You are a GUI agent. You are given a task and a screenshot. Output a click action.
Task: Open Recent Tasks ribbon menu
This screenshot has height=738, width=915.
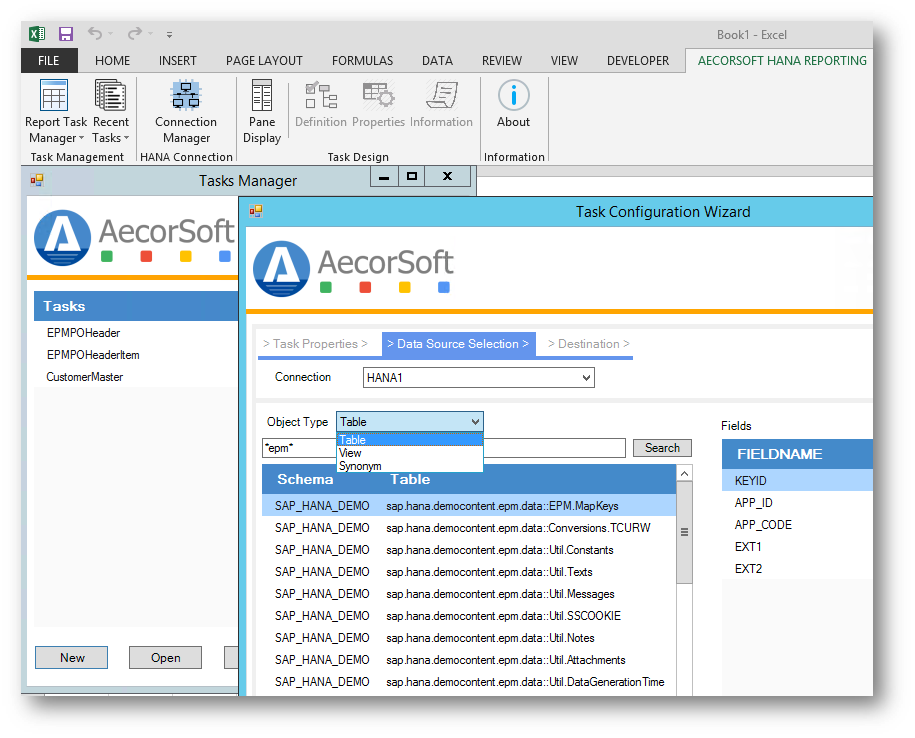coord(110,111)
